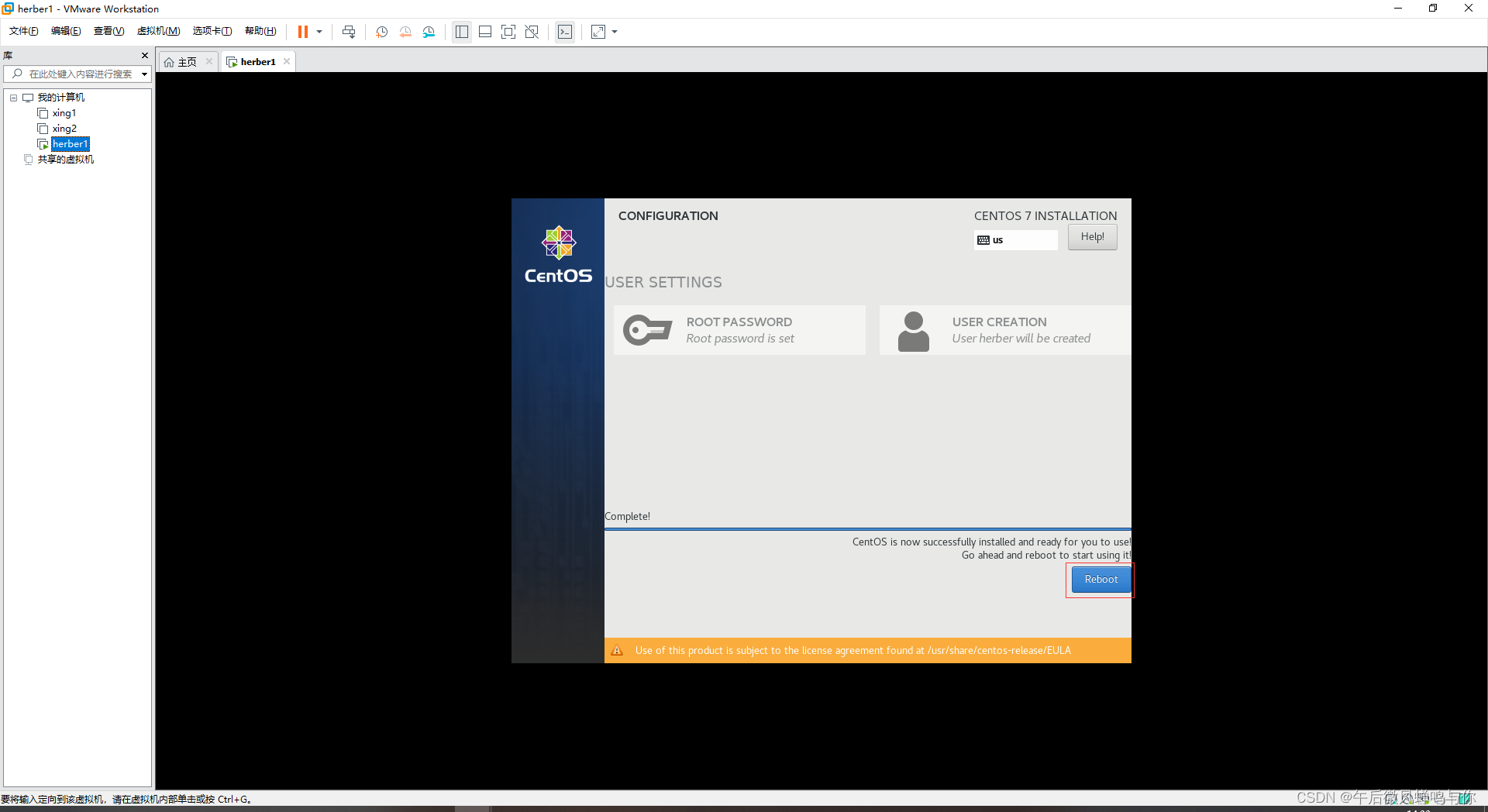Screen dimensions: 1488x812
Task: Click the EULA license notice bar
Action: point(868,651)
